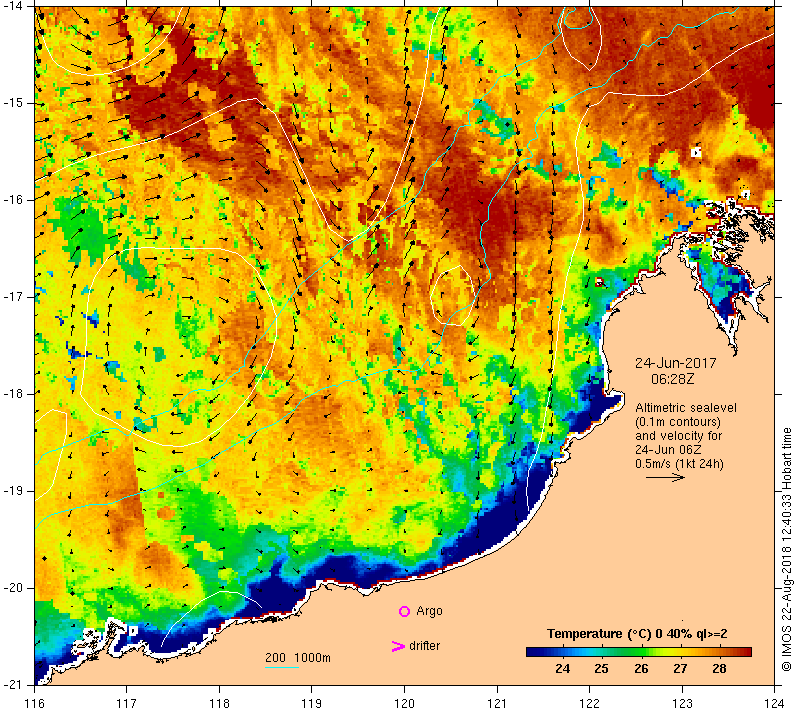Click the '1000m' isobath depth label
Viewport: 800px width, 710px height.
coord(312,658)
